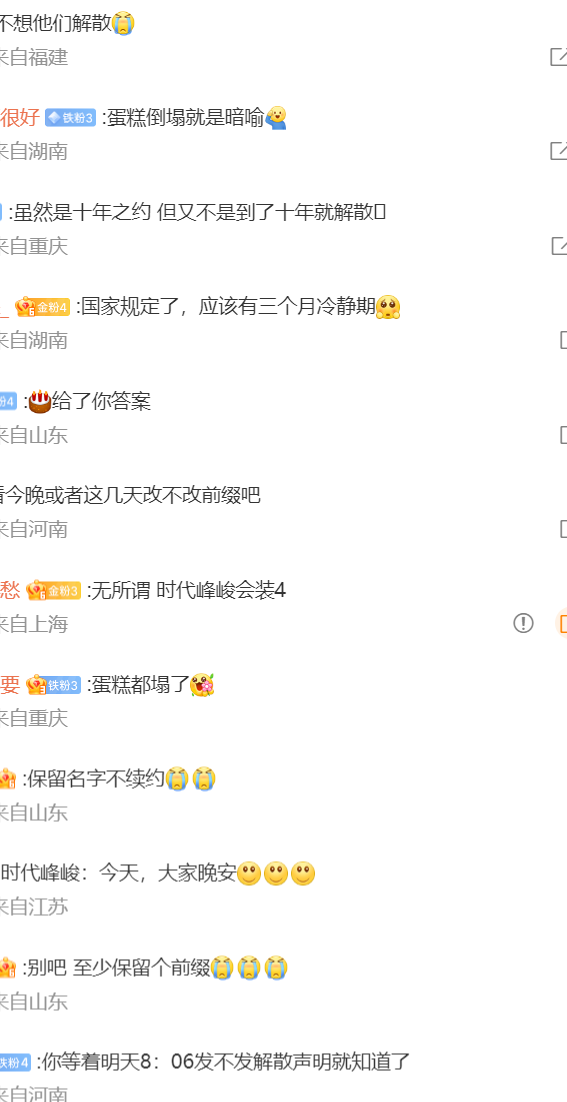Click the report exclamation icon on 来自上海 row
The height and width of the screenshot is (1102, 567).
click(523, 623)
